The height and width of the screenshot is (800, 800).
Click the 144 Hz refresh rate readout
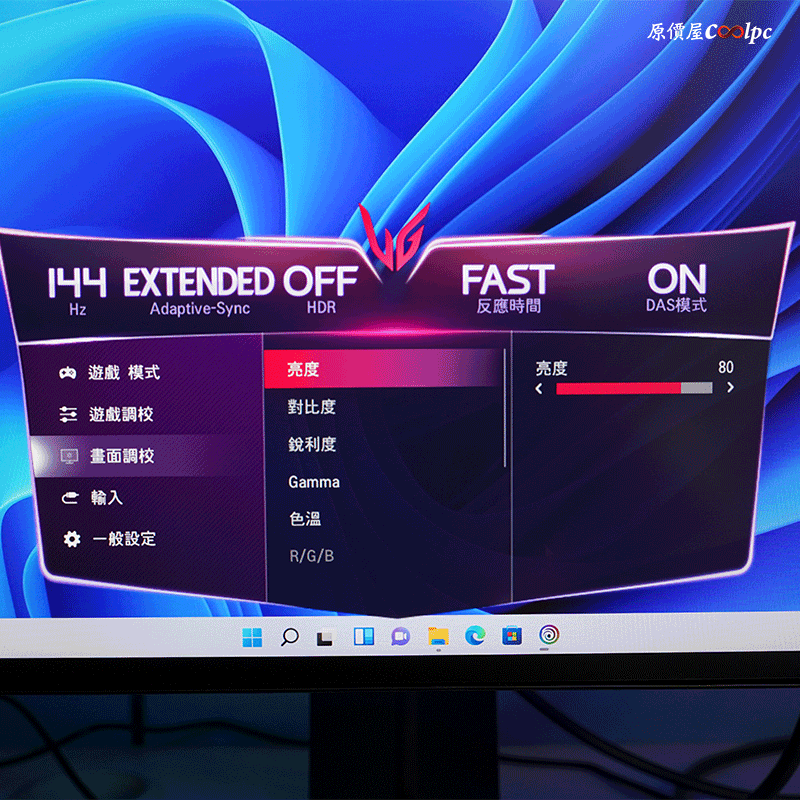(x=78, y=291)
